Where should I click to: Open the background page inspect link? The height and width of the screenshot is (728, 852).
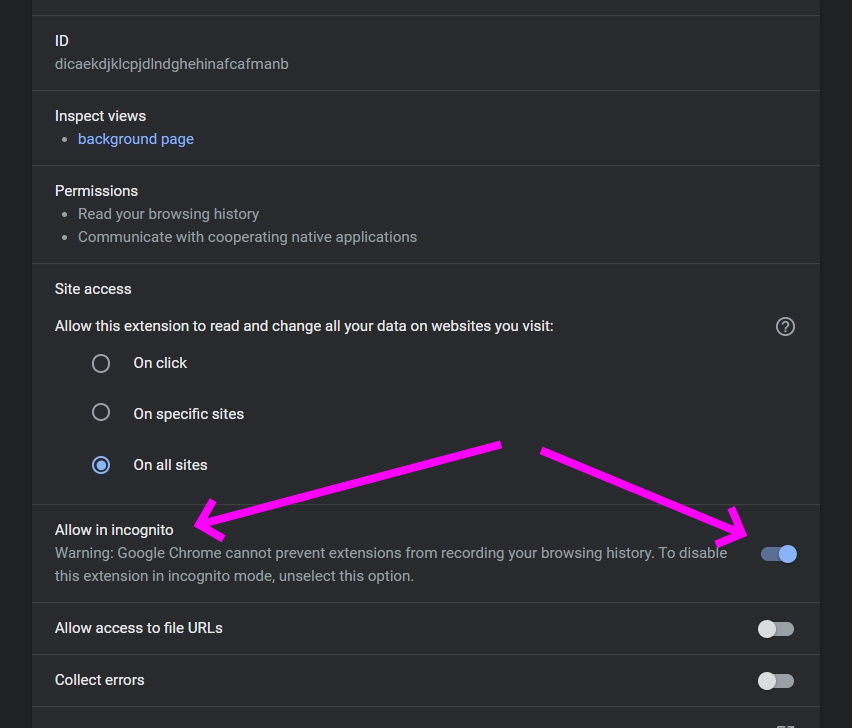pyautogui.click(x=136, y=139)
